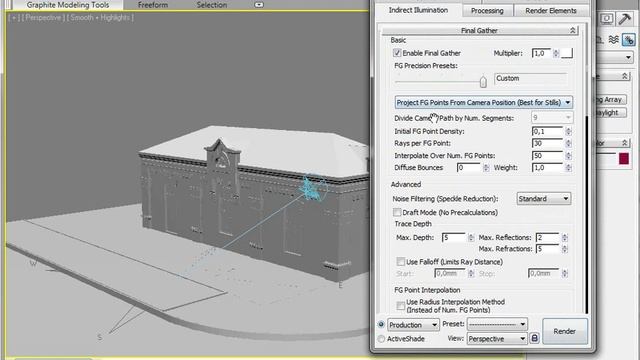Screen dimensions: 640x360
Task: Open the Divide Camera Path segments dropdown
Action: pyautogui.click(x=552, y=118)
